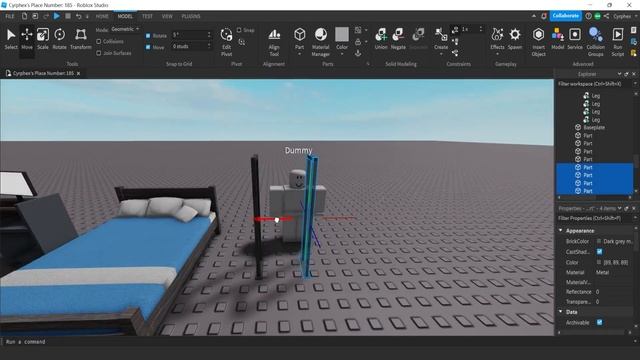Uncheck the CastShadow property checkbox
The width and height of the screenshot is (640, 360).
pos(599,251)
